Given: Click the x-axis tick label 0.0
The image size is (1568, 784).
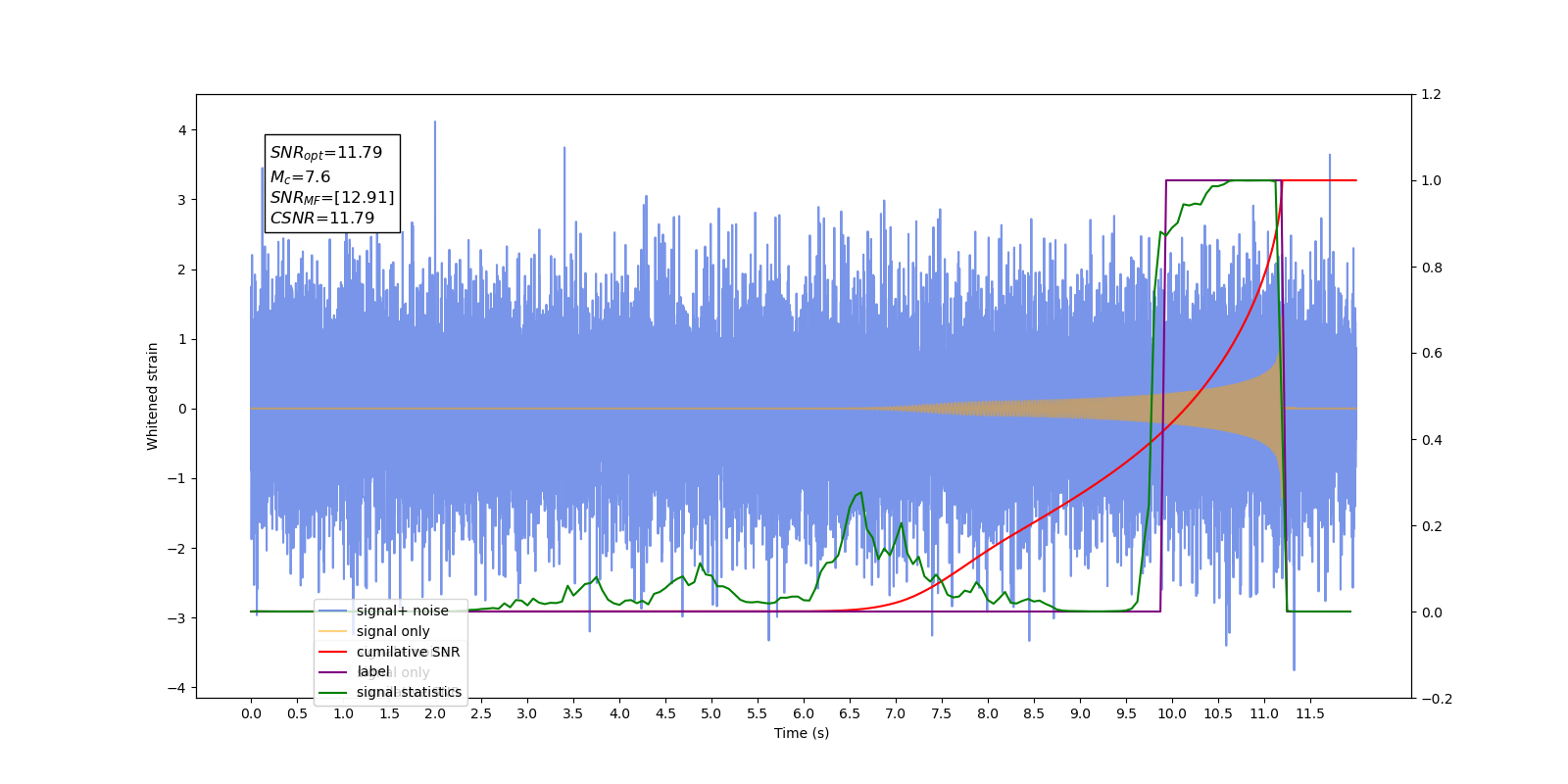Looking at the screenshot, I should (x=251, y=713).
